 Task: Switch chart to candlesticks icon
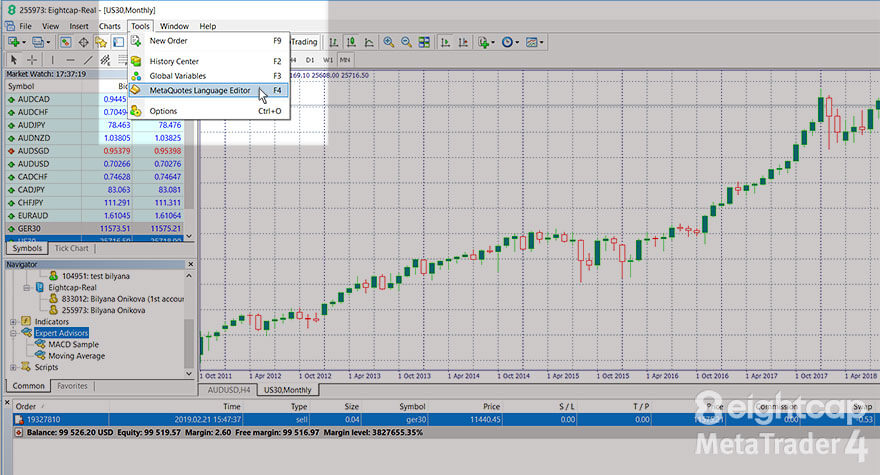[351, 42]
